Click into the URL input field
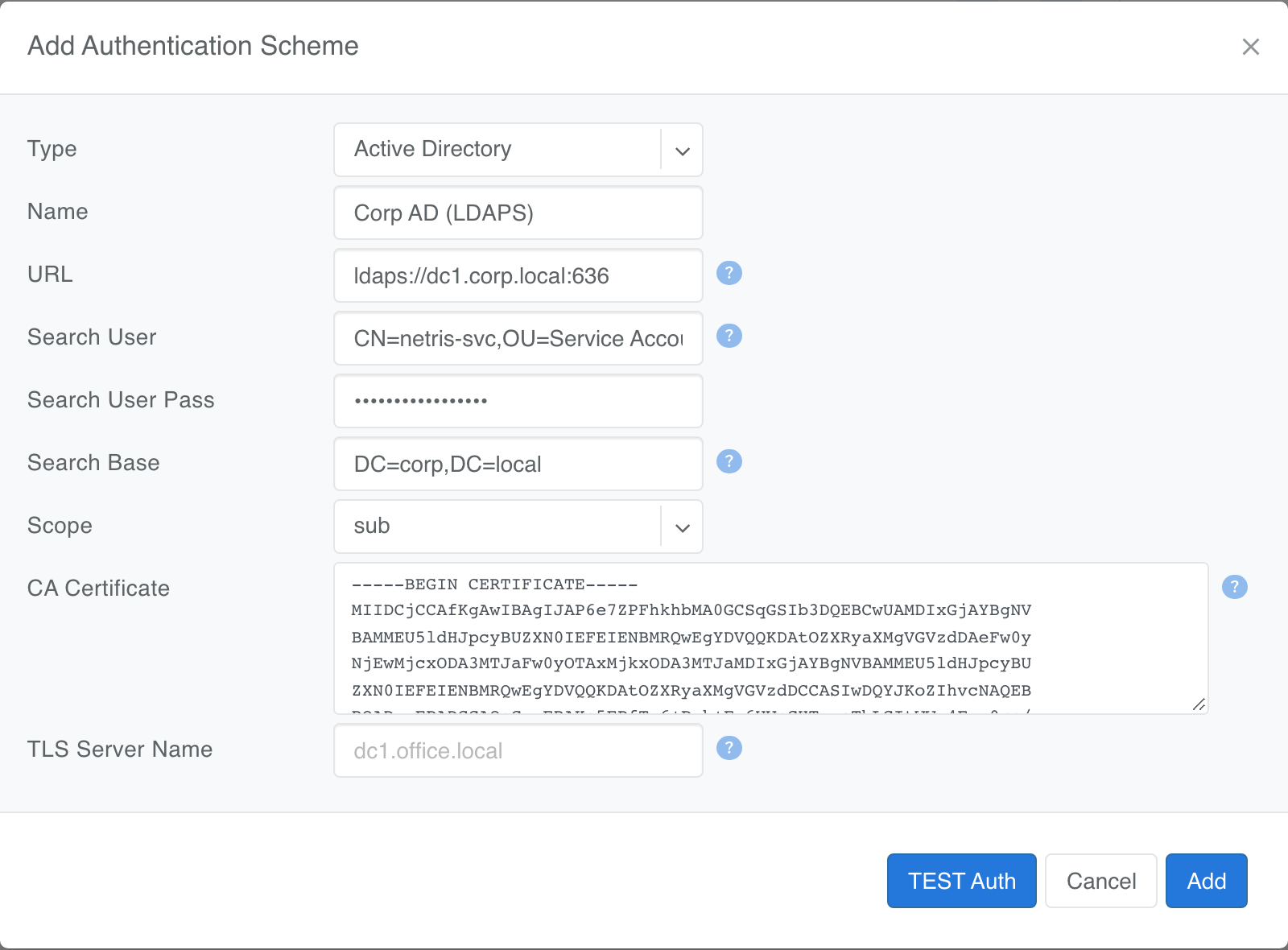Viewport: 1288px width, 950px height. pyautogui.click(x=518, y=275)
